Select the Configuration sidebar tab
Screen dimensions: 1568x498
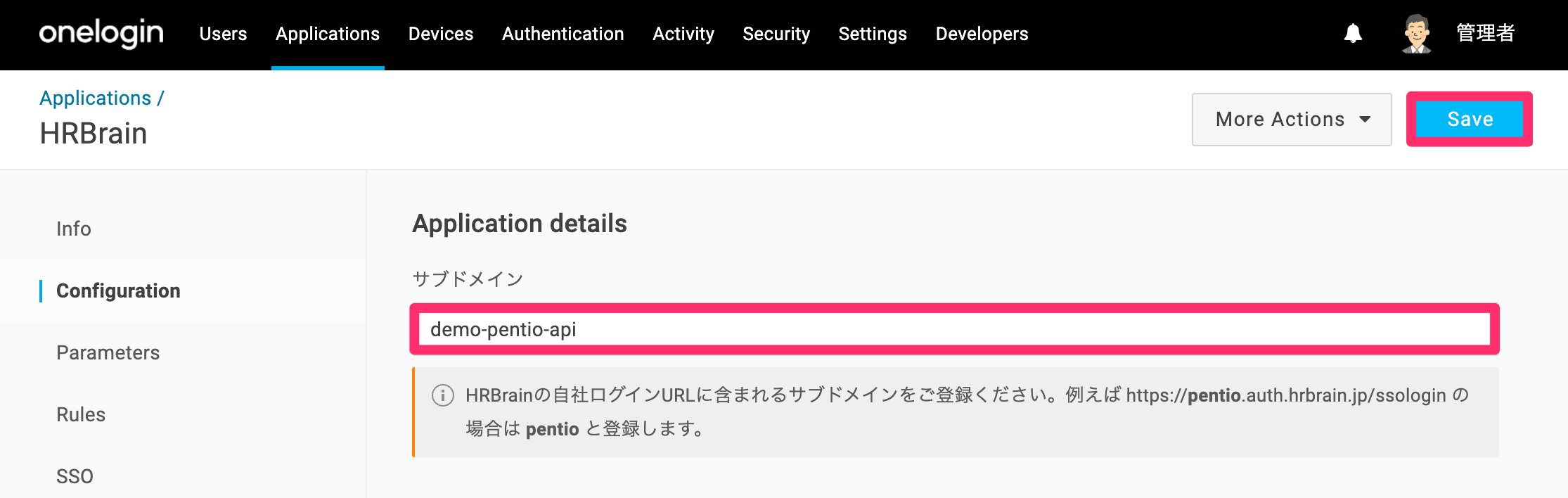pos(183,290)
